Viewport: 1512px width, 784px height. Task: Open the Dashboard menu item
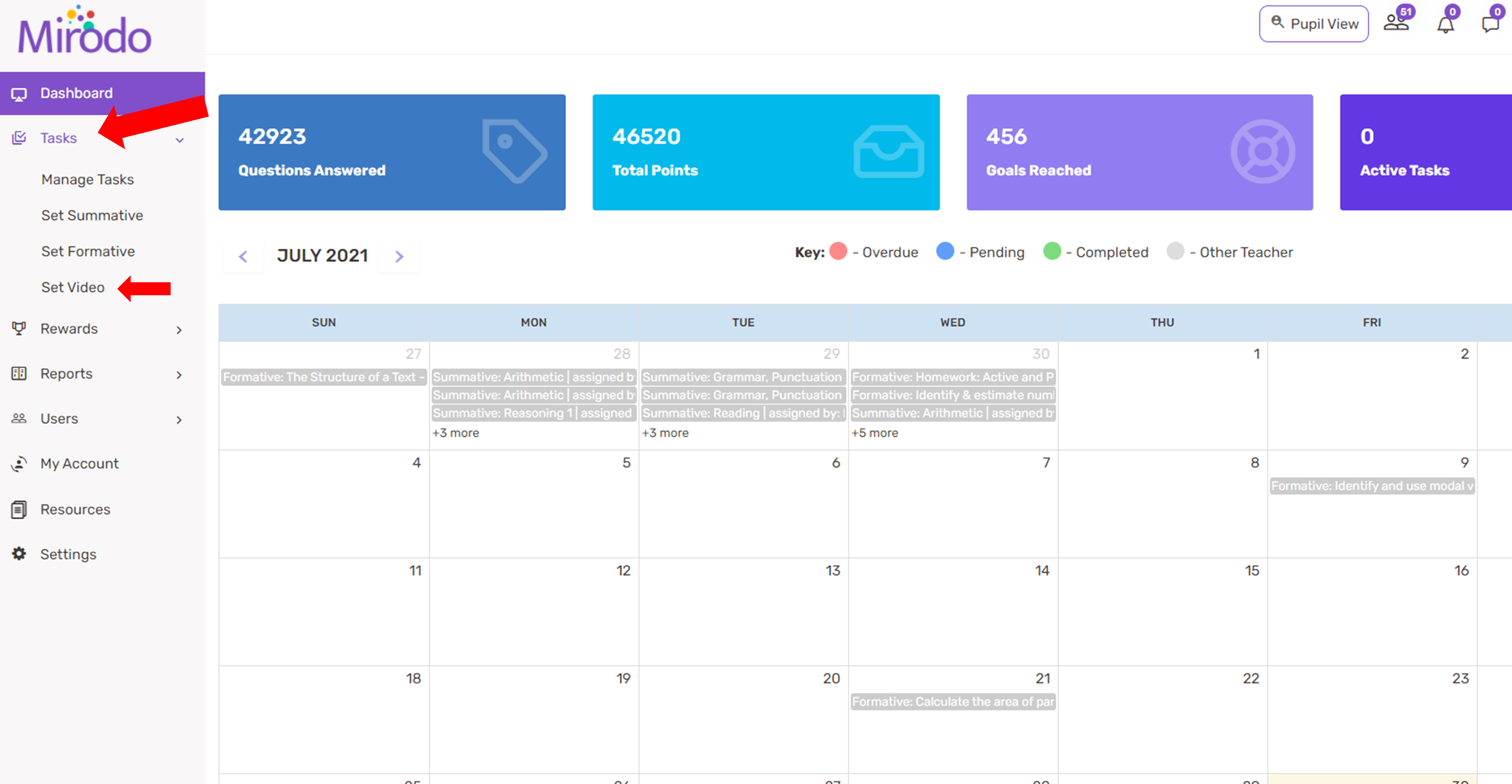(x=102, y=93)
